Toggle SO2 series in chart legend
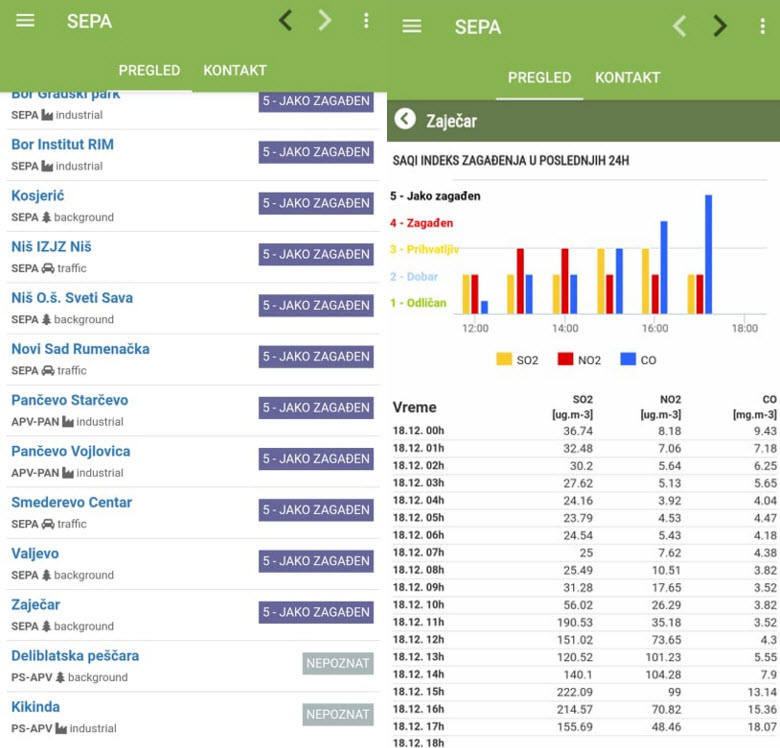The height and width of the screenshot is (748, 780). point(518,359)
